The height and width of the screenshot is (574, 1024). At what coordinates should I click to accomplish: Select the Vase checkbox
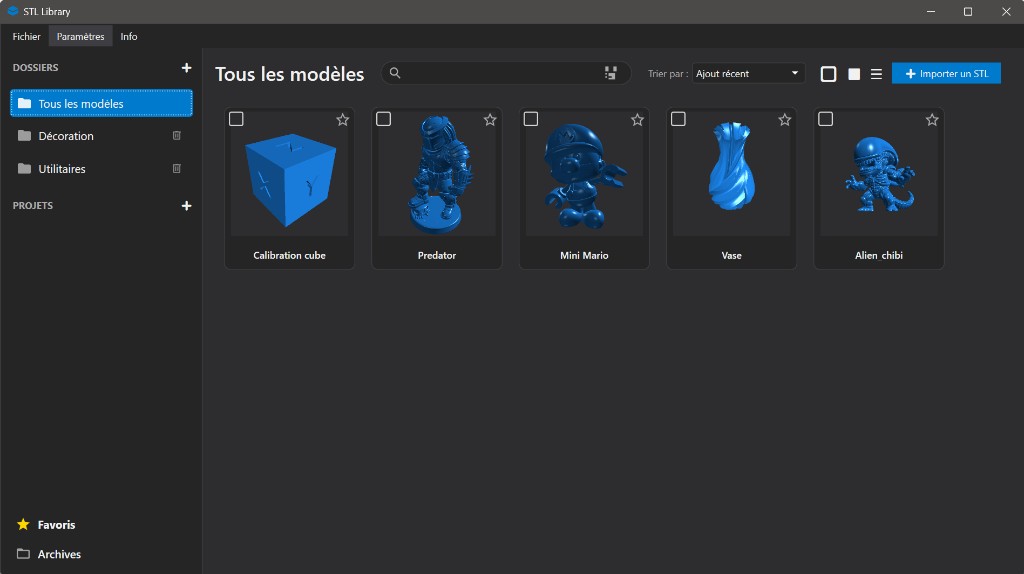pyautogui.click(x=679, y=119)
